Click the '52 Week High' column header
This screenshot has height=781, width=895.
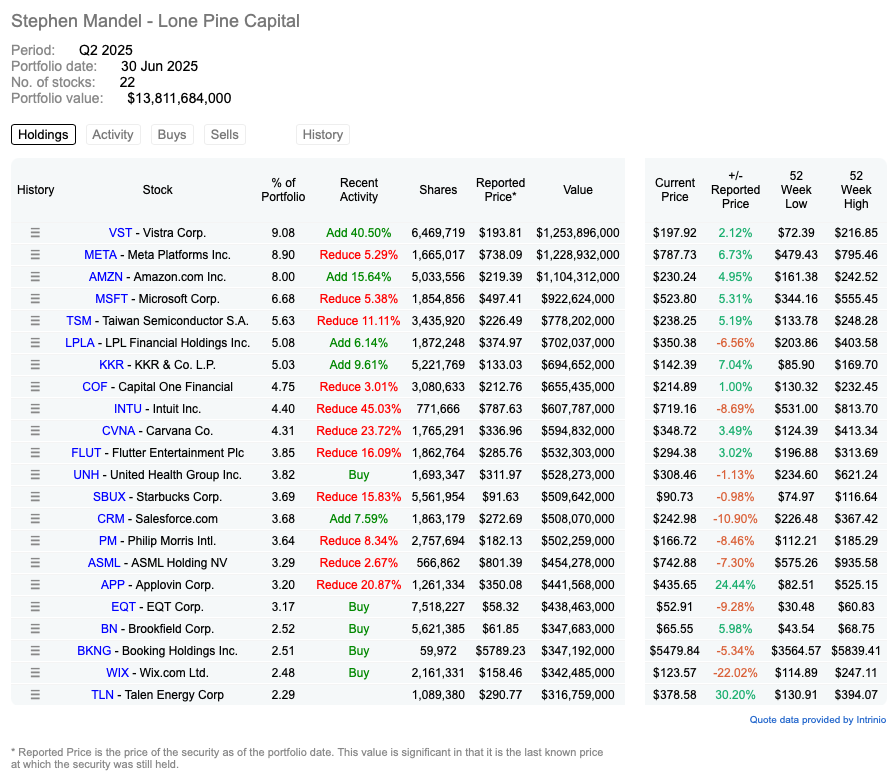[856, 190]
